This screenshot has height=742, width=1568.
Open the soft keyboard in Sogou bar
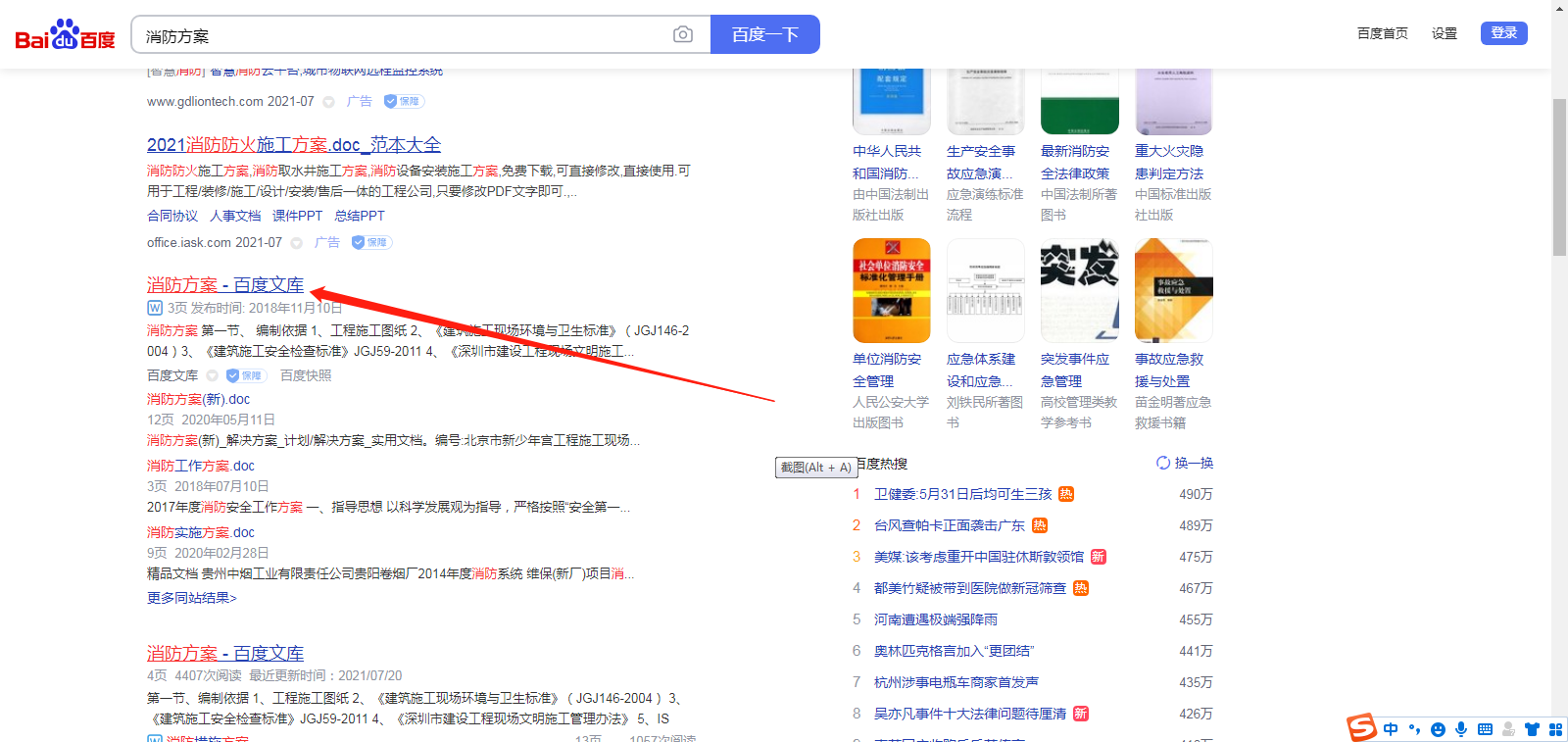(x=1485, y=729)
